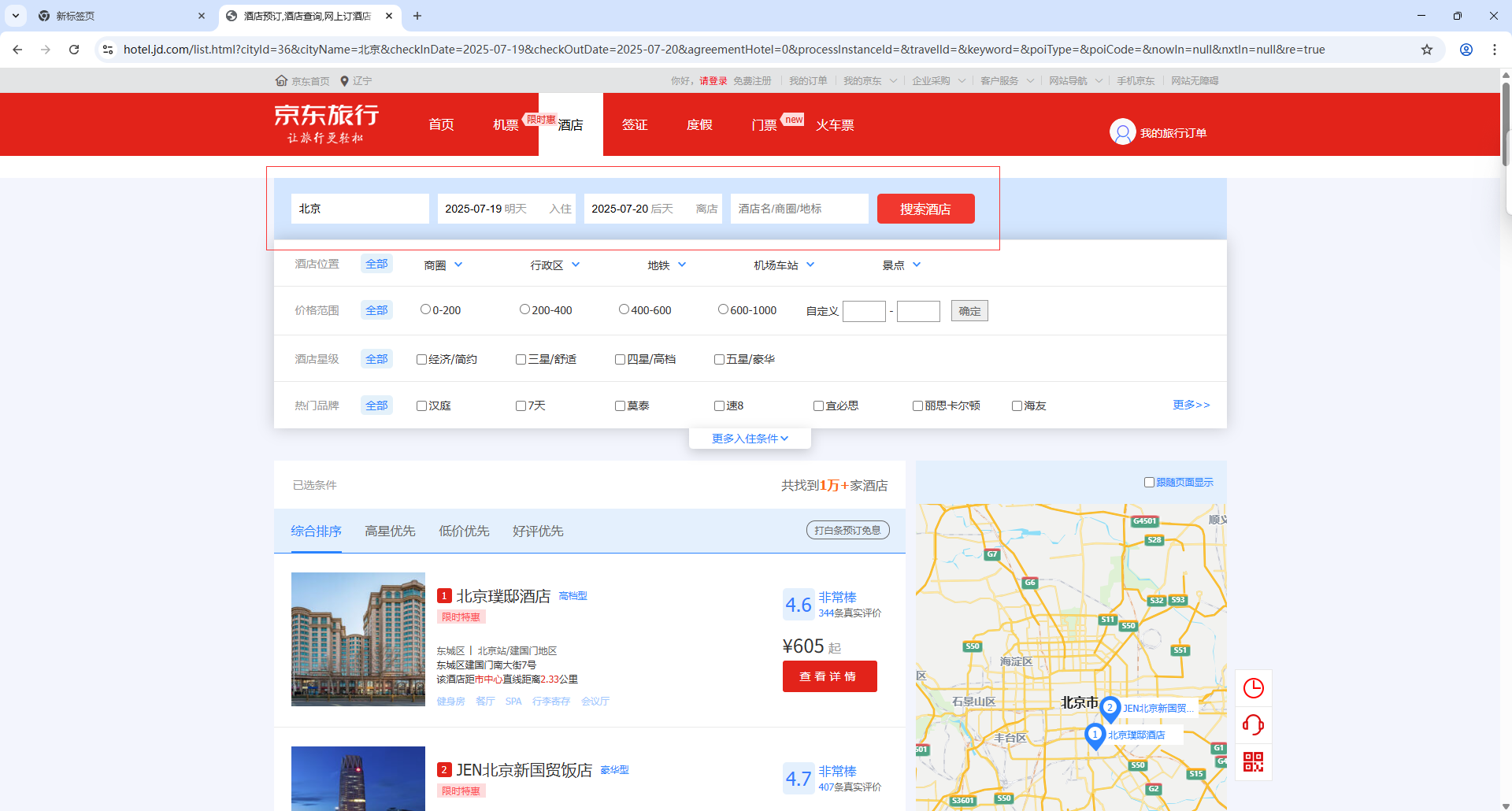Check the 经济/简约 star level
This screenshot has height=811, width=1512.
point(421,359)
